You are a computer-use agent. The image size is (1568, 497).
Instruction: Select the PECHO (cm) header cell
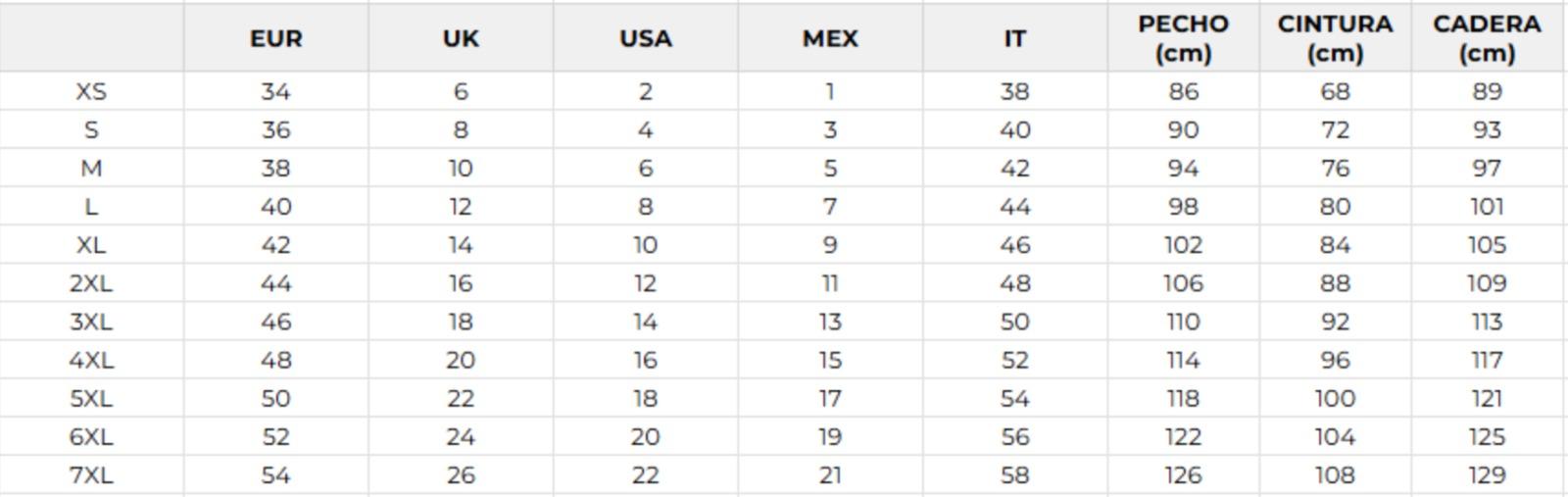(x=1184, y=38)
